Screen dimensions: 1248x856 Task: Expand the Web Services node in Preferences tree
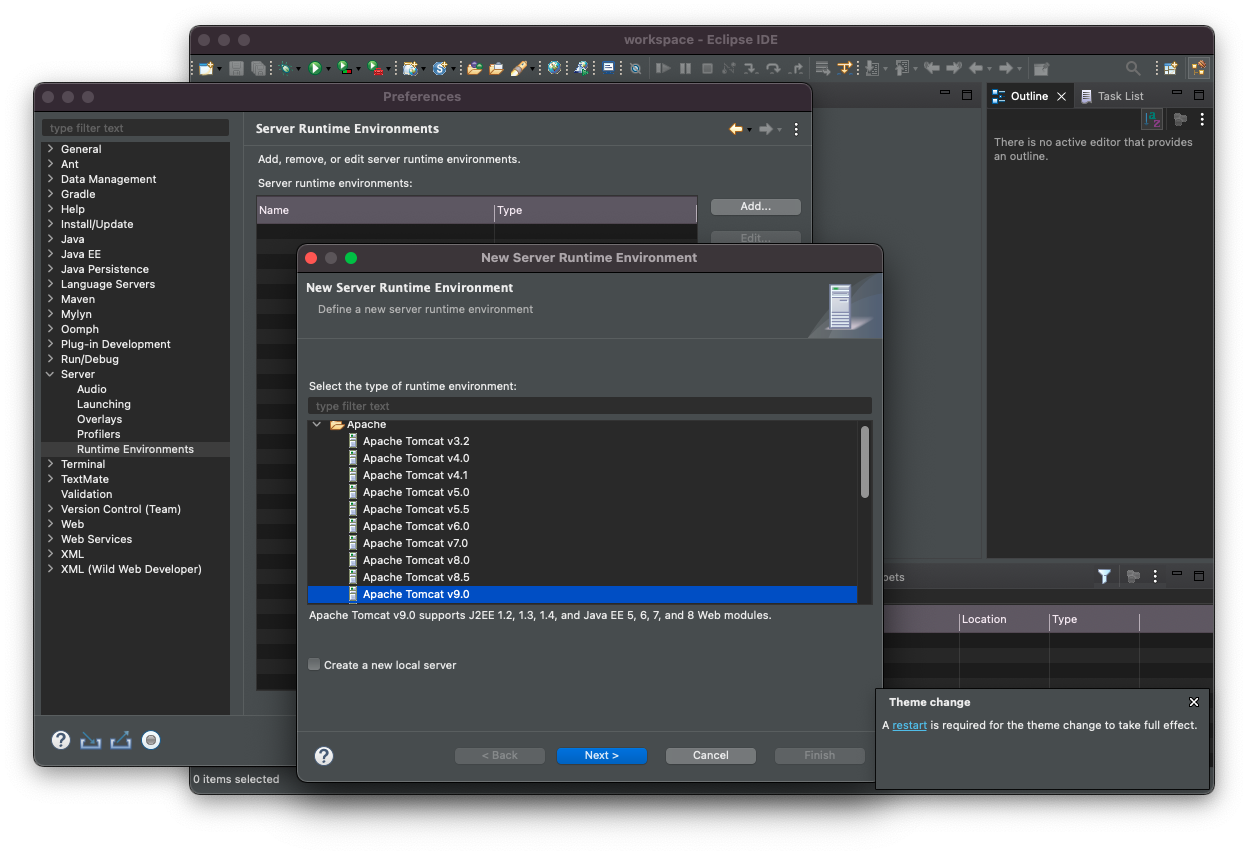click(51, 539)
